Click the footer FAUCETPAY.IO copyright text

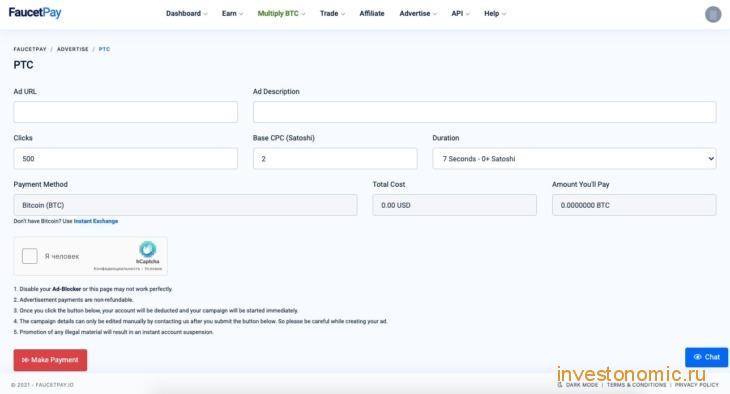(42, 385)
